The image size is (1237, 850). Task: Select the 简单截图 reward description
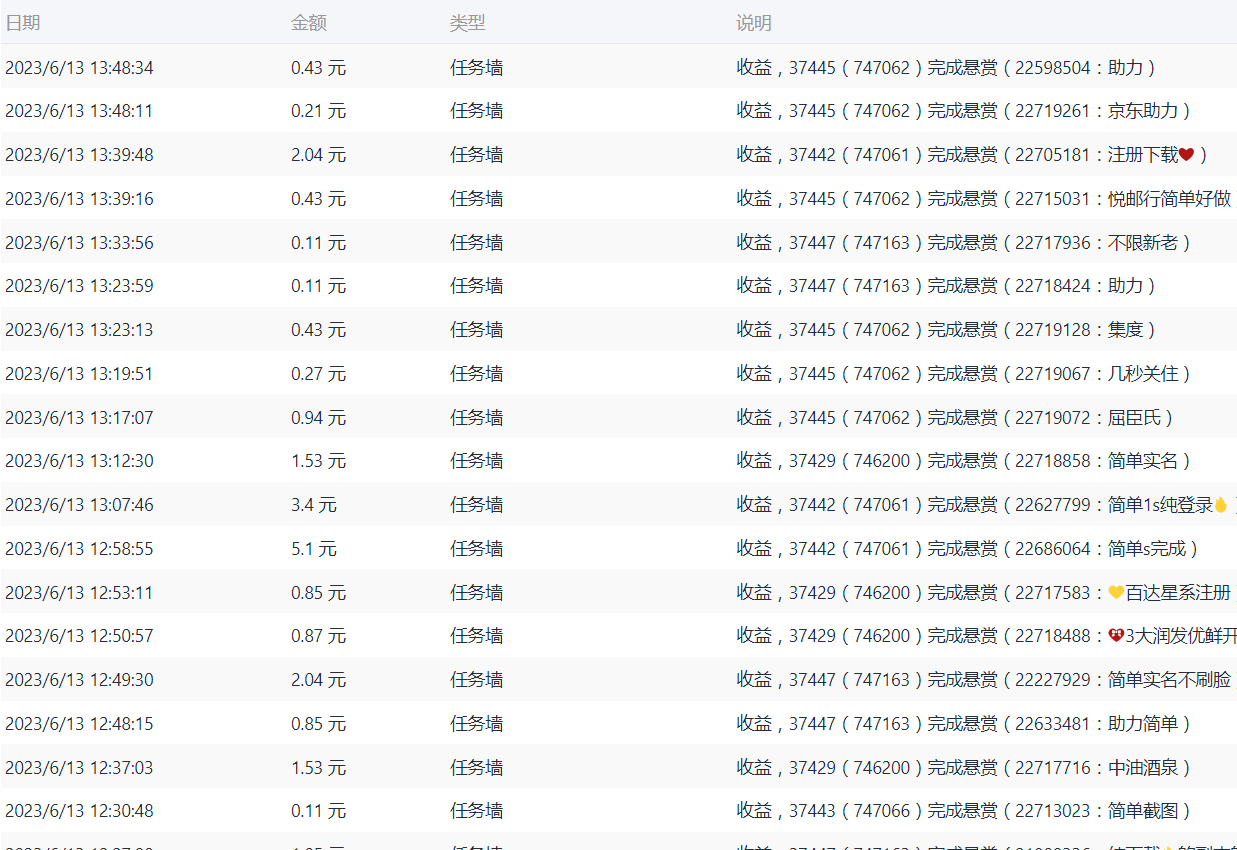coord(964,811)
